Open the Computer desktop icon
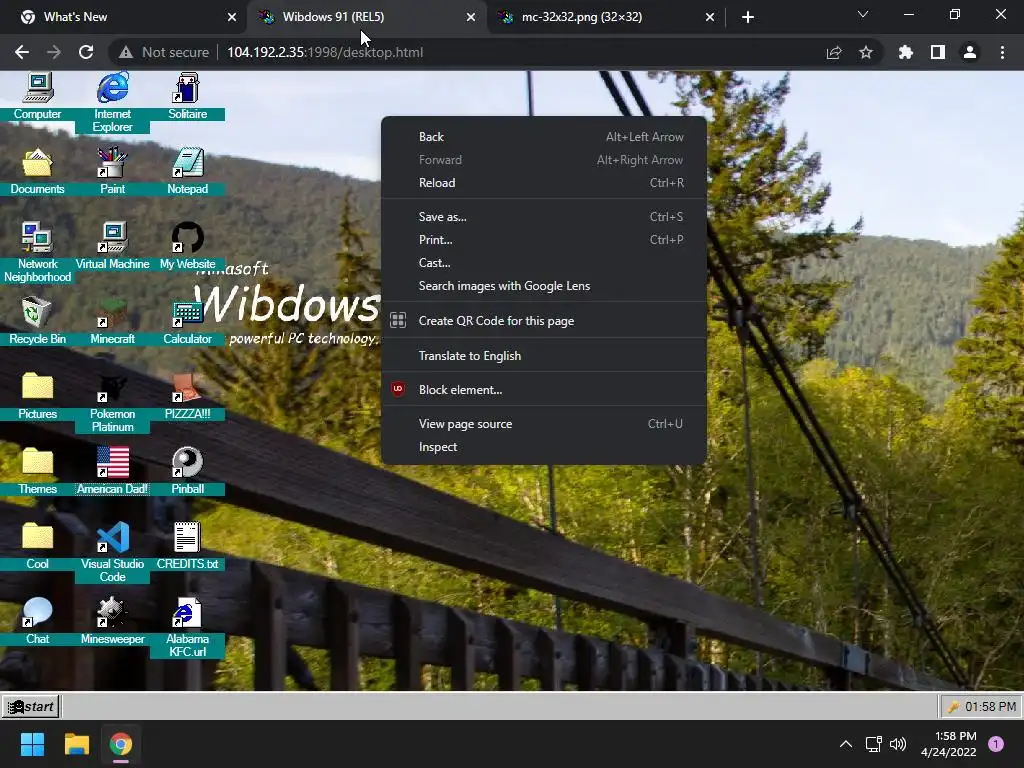Viewport: 1024px width, 768px height. pyautogui.click(x=37, y=97)
